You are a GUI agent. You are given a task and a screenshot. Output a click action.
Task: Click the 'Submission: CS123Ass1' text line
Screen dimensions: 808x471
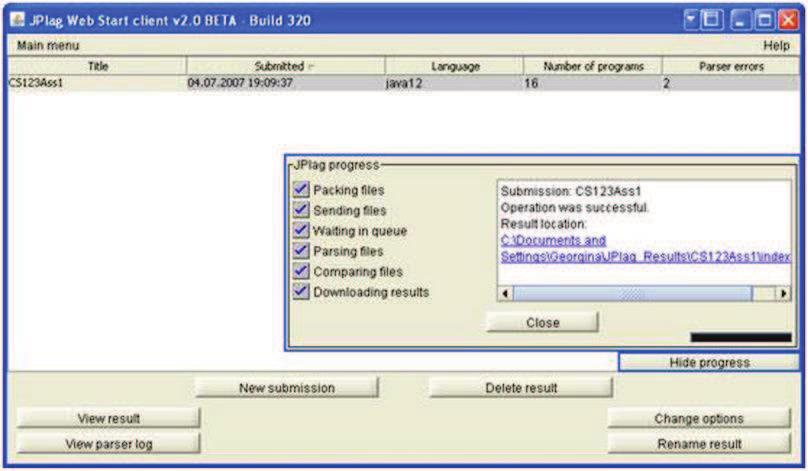(570, 191)
